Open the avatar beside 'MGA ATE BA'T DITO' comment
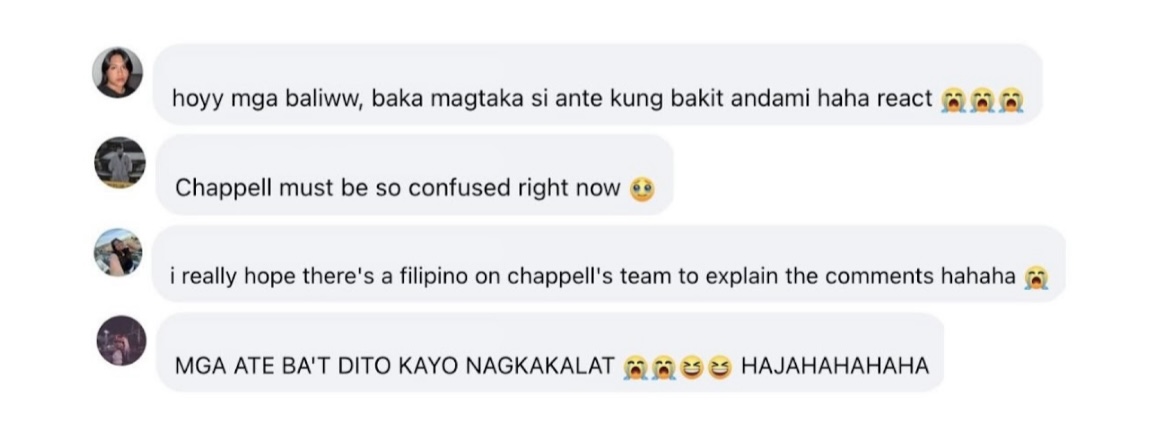The width and height of the screenshot is (1170, 423). (122, 340)
